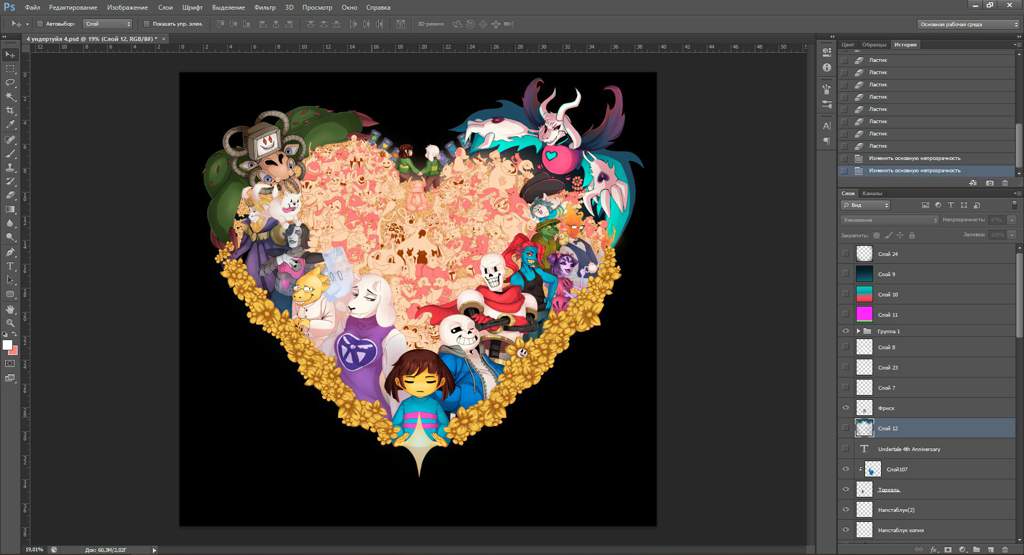The image size is (1024, 555).
Task: Click the Слой 10 layer thumbnail
Action: [864, 294]
